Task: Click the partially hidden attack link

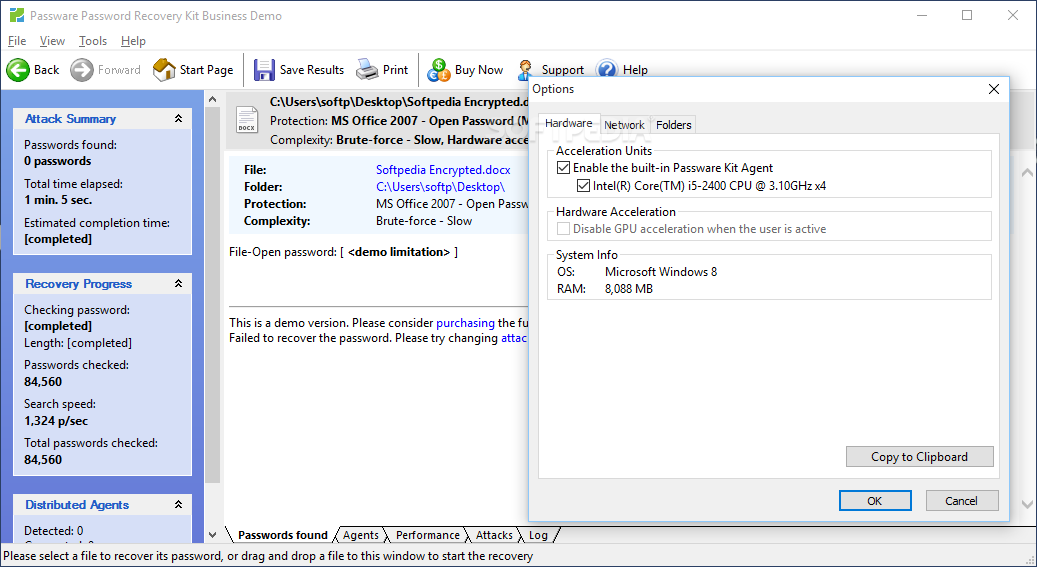Action: click(x=514, y=338)
